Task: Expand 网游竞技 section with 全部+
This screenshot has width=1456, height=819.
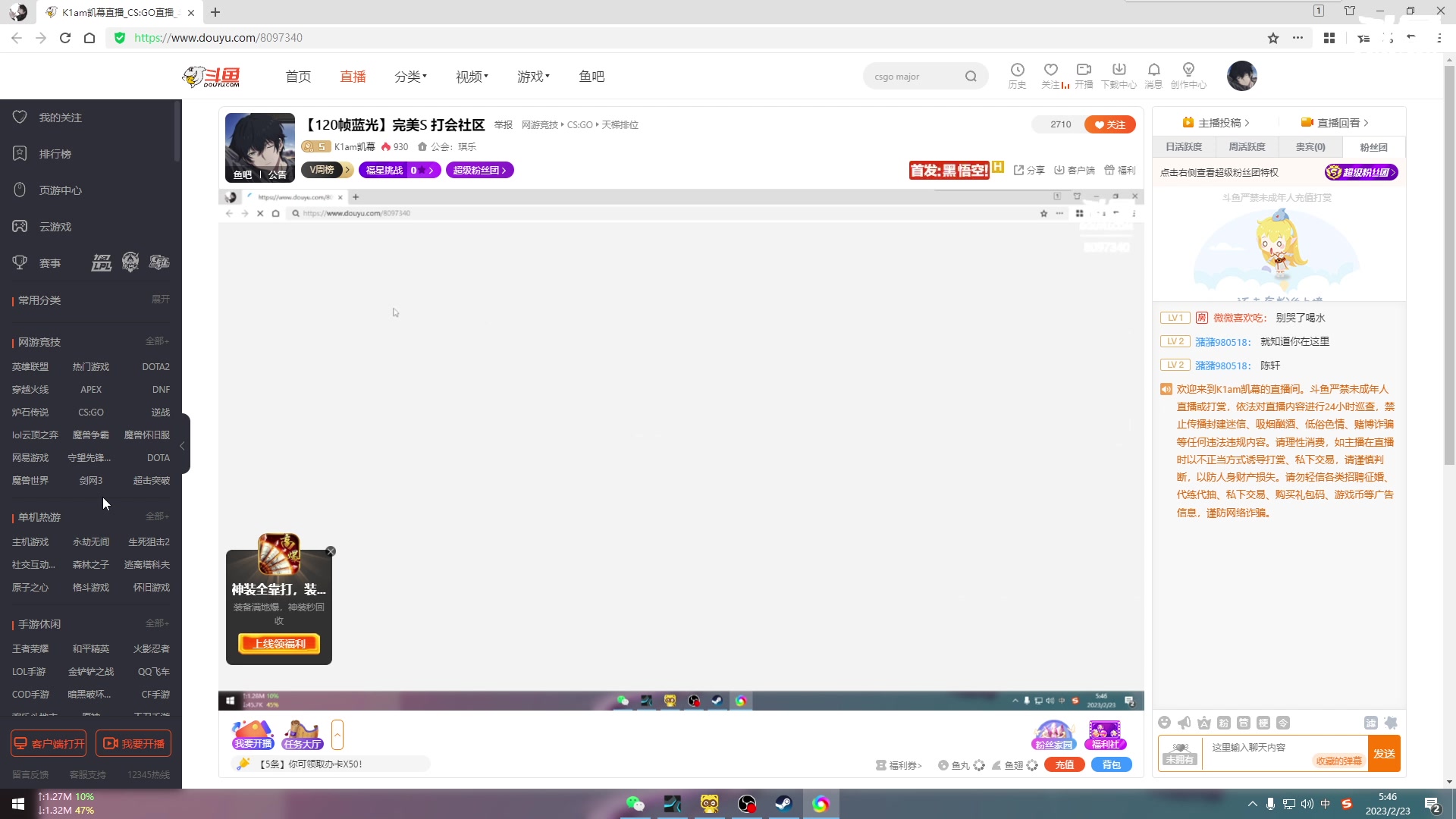Action: 157,341
